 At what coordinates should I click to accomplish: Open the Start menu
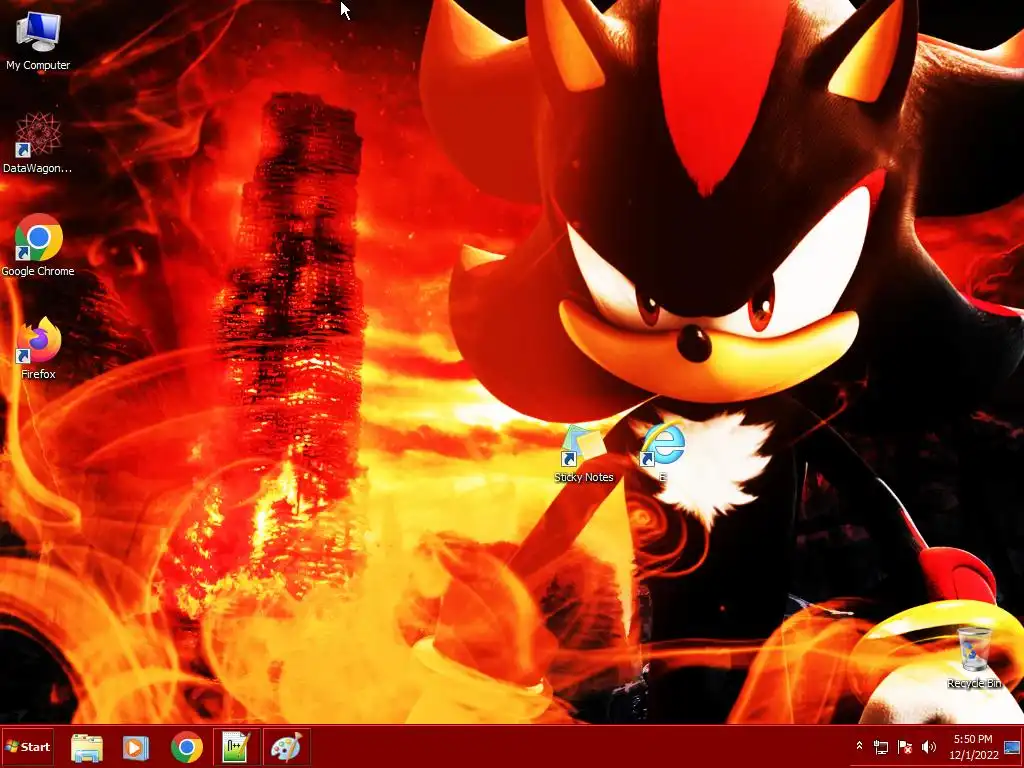coord(27,746)
